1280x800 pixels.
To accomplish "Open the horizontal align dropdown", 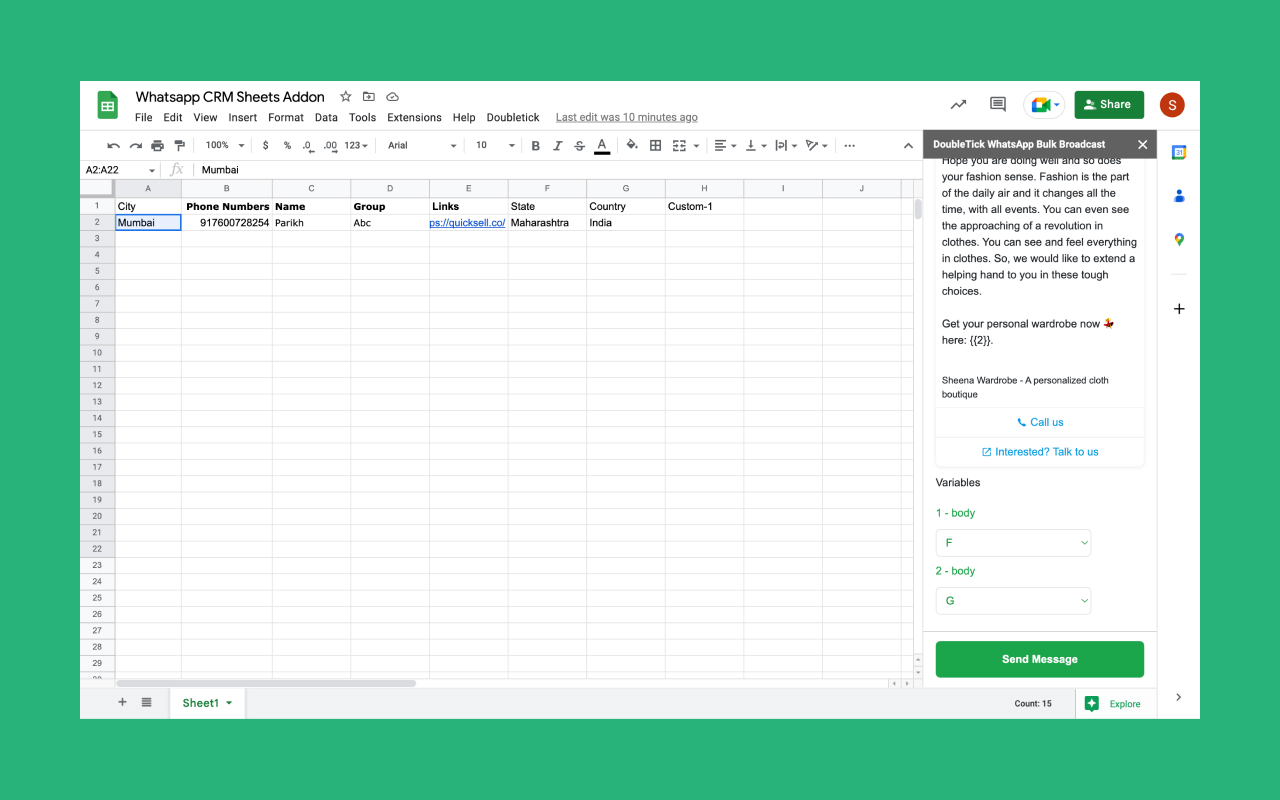I will click(x=724, y=146).
